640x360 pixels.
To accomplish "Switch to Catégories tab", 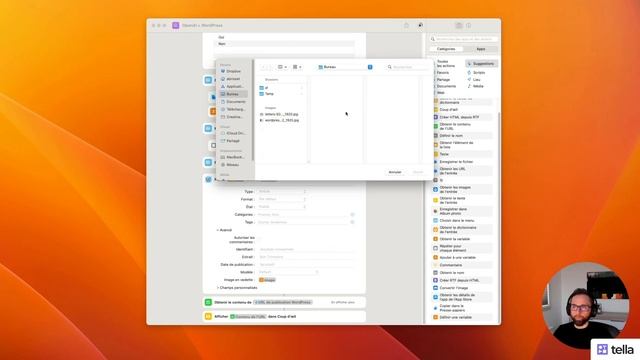I will coord(446,49).
